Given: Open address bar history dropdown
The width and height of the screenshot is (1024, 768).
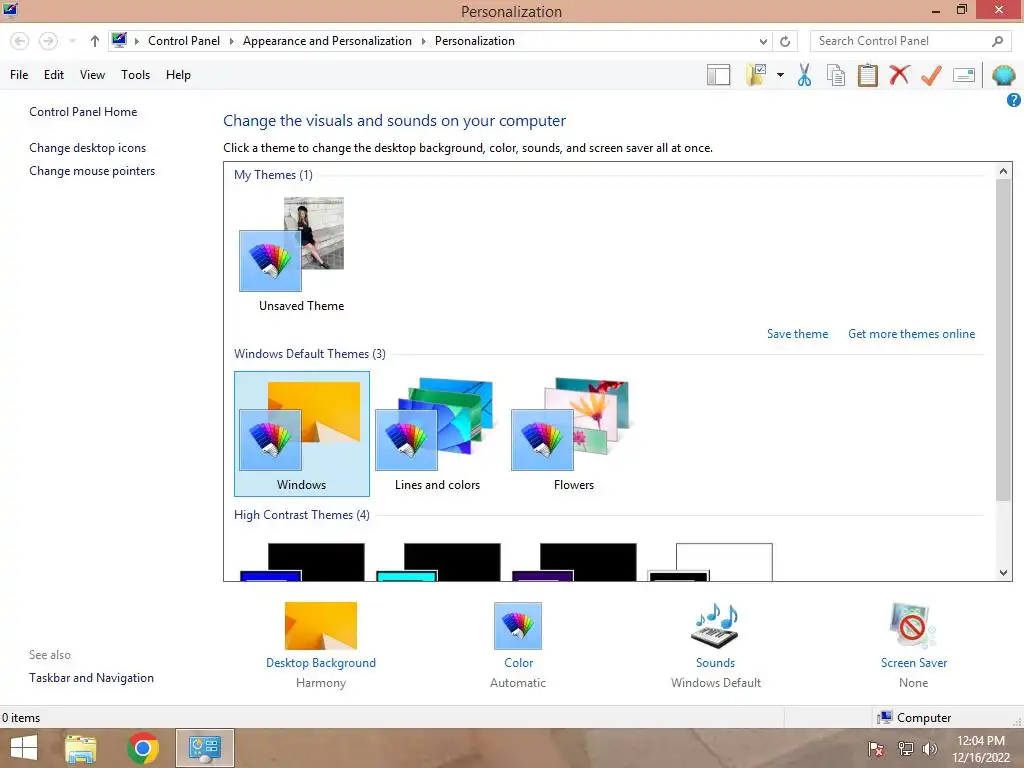Looking at the screenshot, I should [763, 41].
